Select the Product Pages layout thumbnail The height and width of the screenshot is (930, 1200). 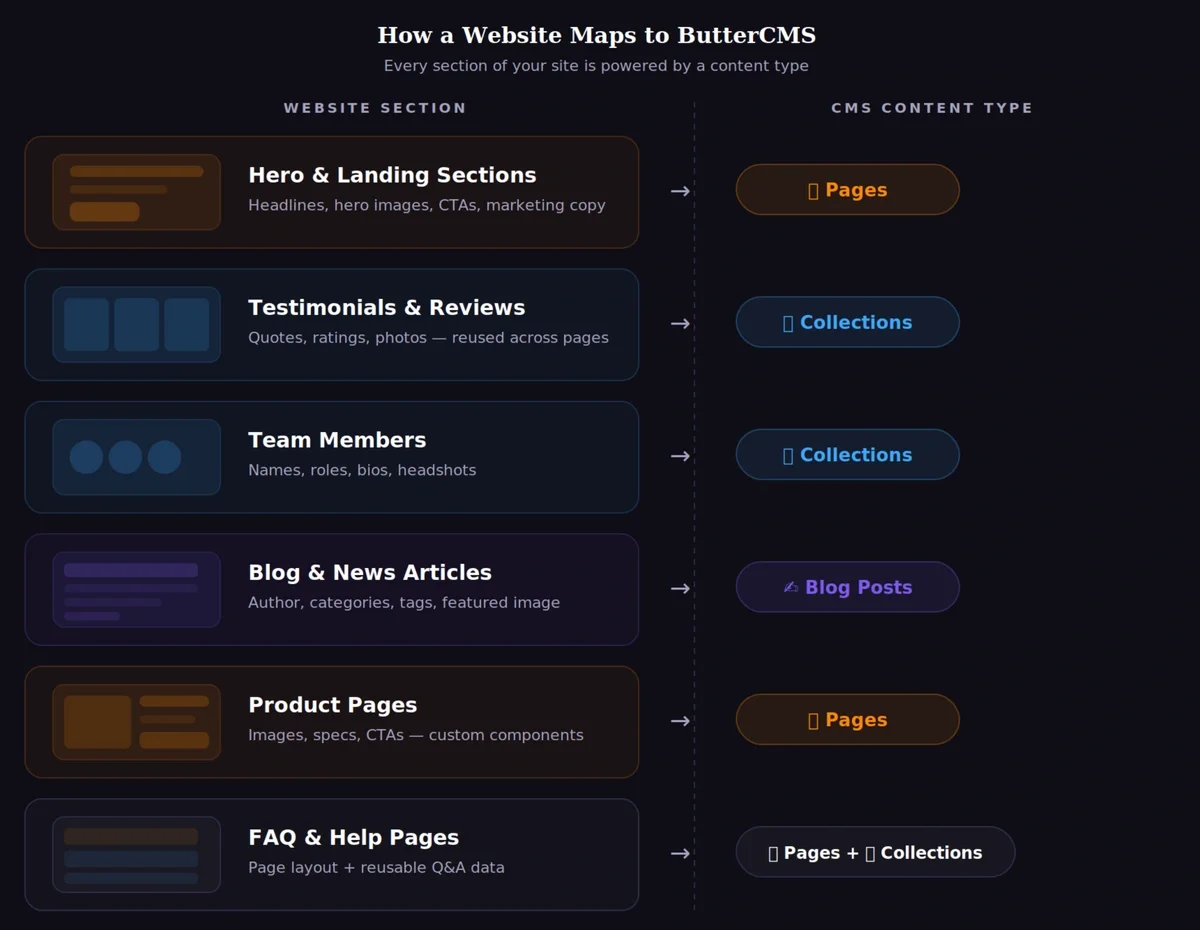136,722
